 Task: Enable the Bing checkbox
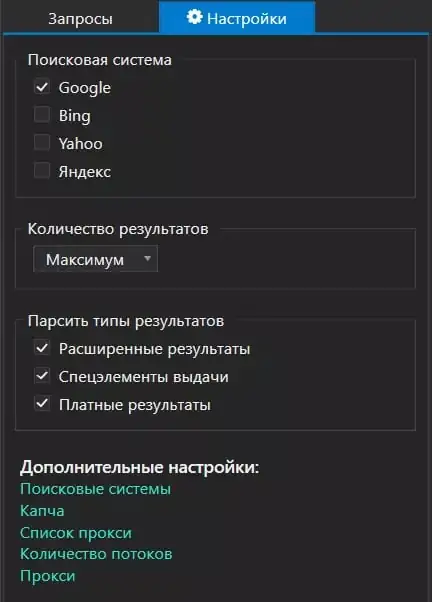point(42,115)
